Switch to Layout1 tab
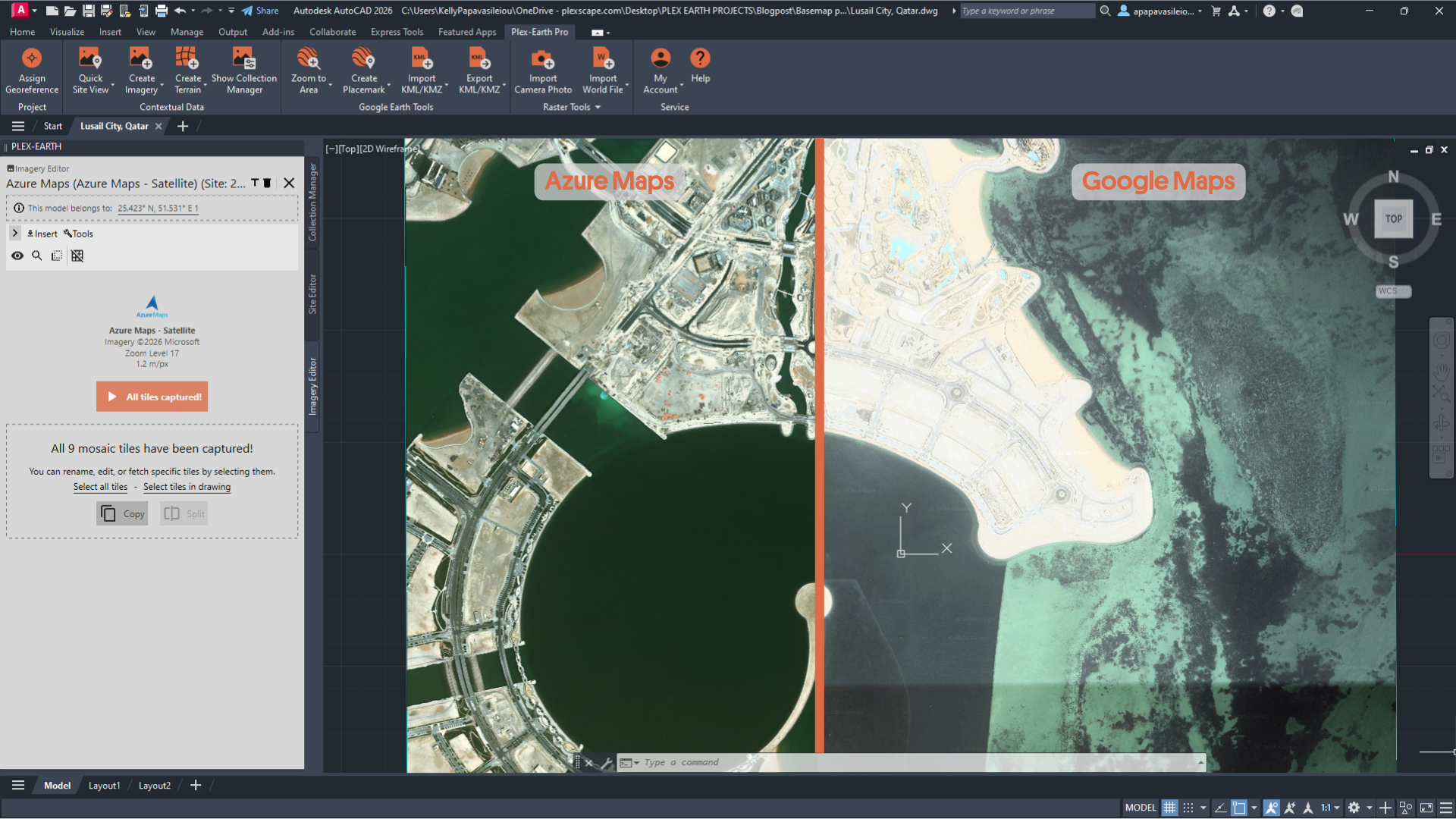Screen dimensions: 1456x819 click(x=104, y=786)
